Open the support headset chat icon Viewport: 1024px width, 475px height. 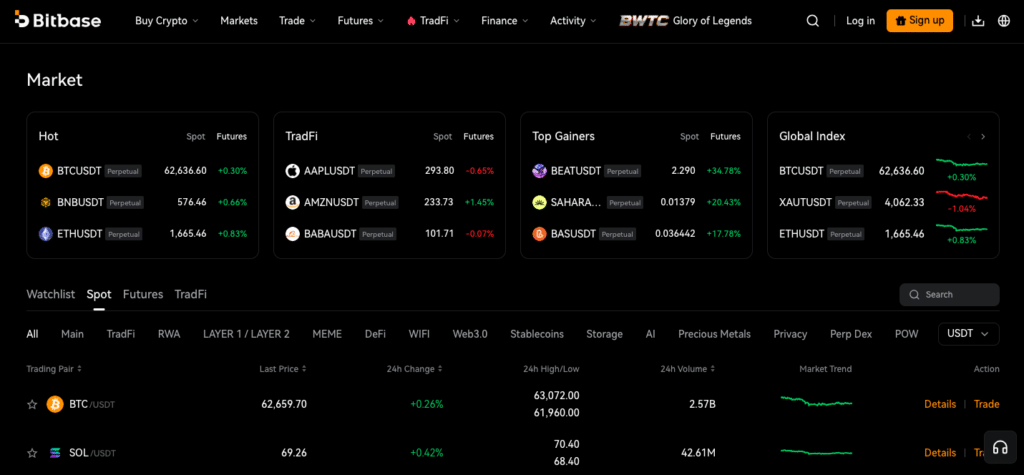point(1000,447)
